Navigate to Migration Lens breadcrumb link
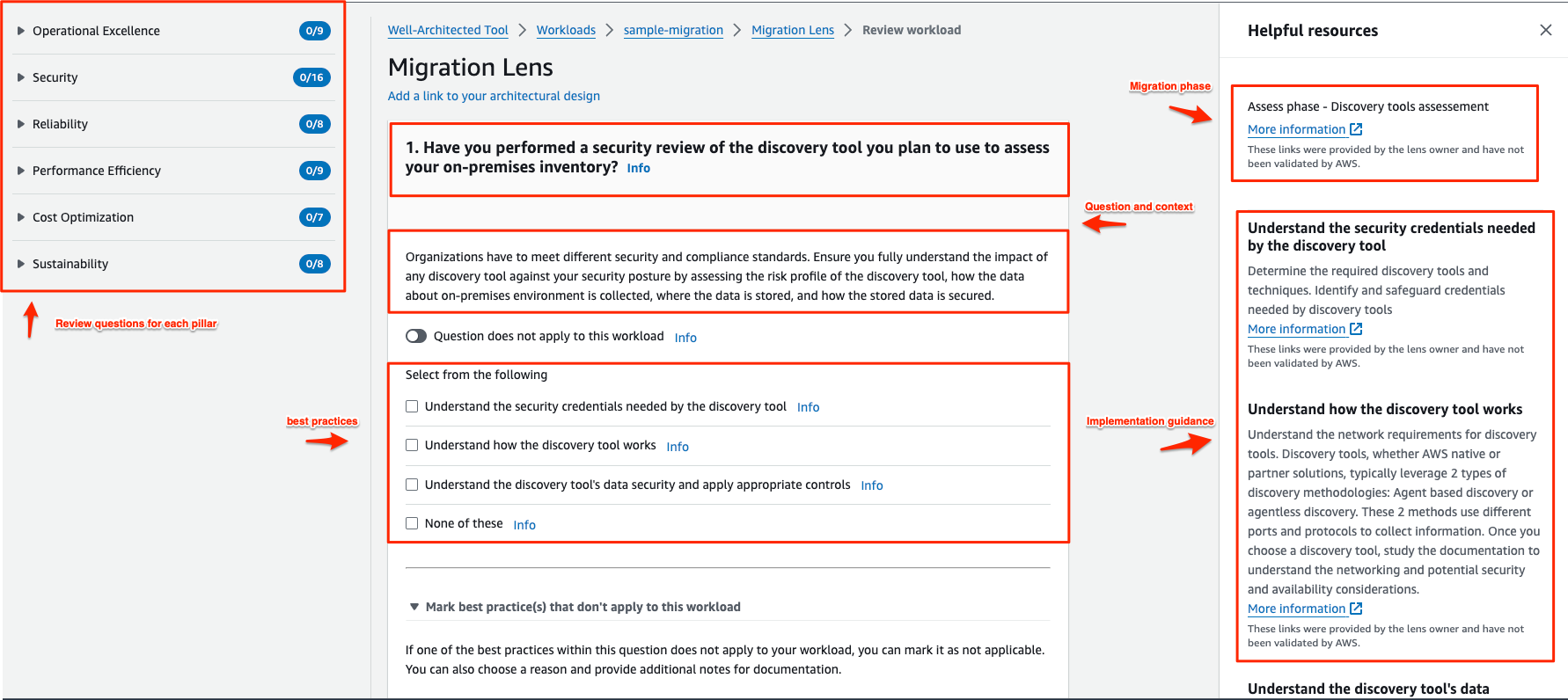Viewport: 1568px width, 700px height. coord(793,30)
